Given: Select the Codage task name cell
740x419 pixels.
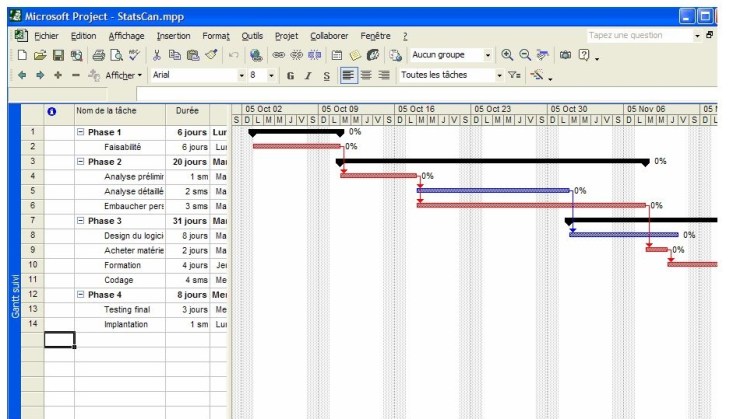Looking at the screenshot, I should click(x=120, y=280).
